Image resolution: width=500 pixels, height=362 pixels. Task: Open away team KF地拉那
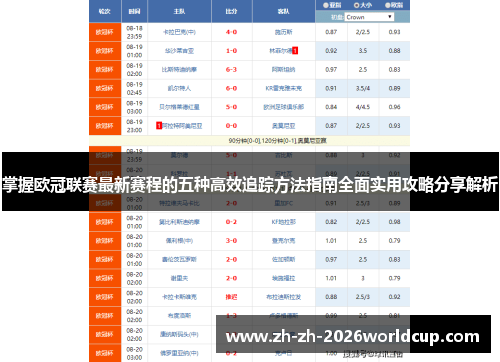click(x=284, y=222)
